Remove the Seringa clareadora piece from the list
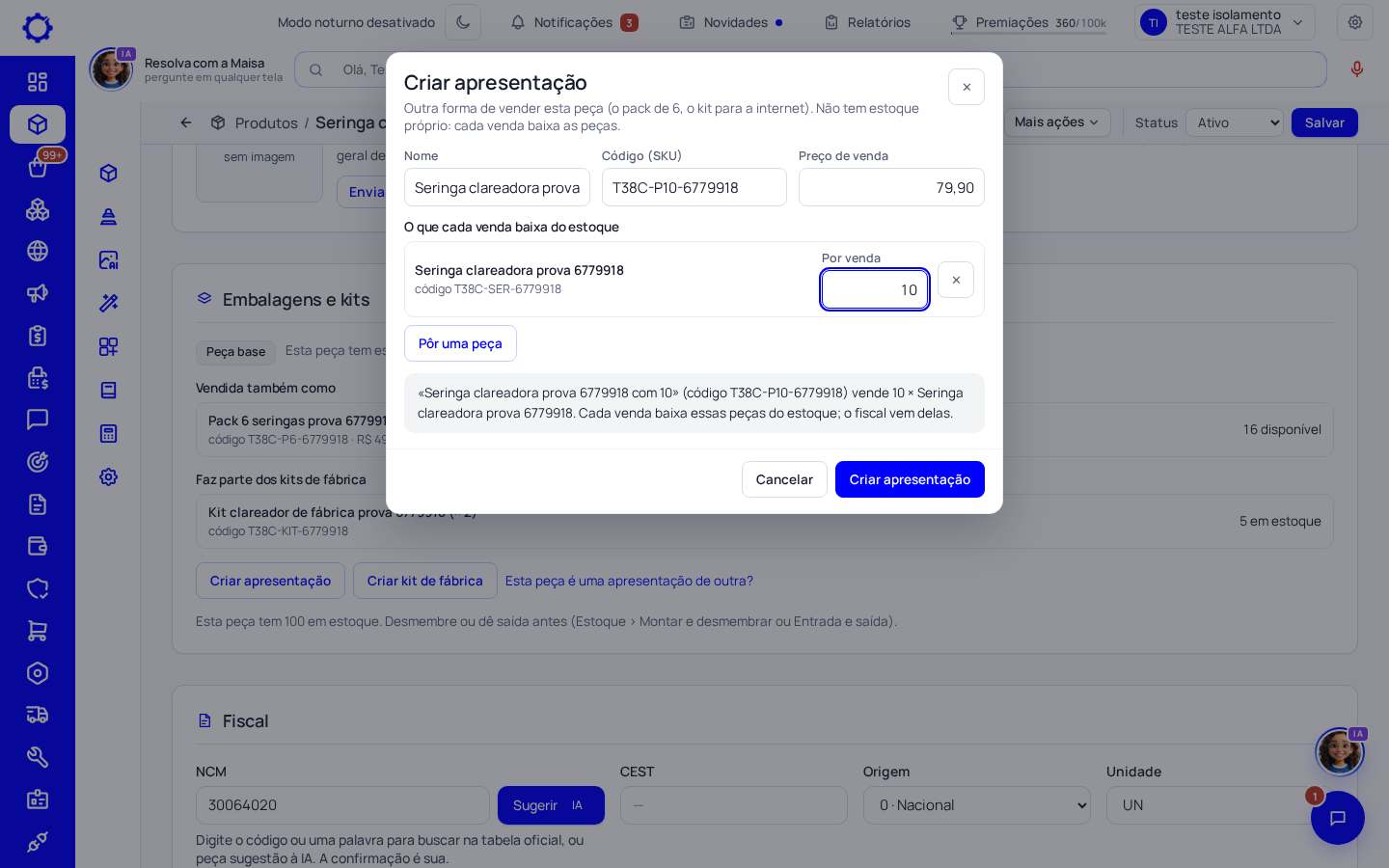The width and height of the screenshot is (1389, 868). [x=956, y=280]
